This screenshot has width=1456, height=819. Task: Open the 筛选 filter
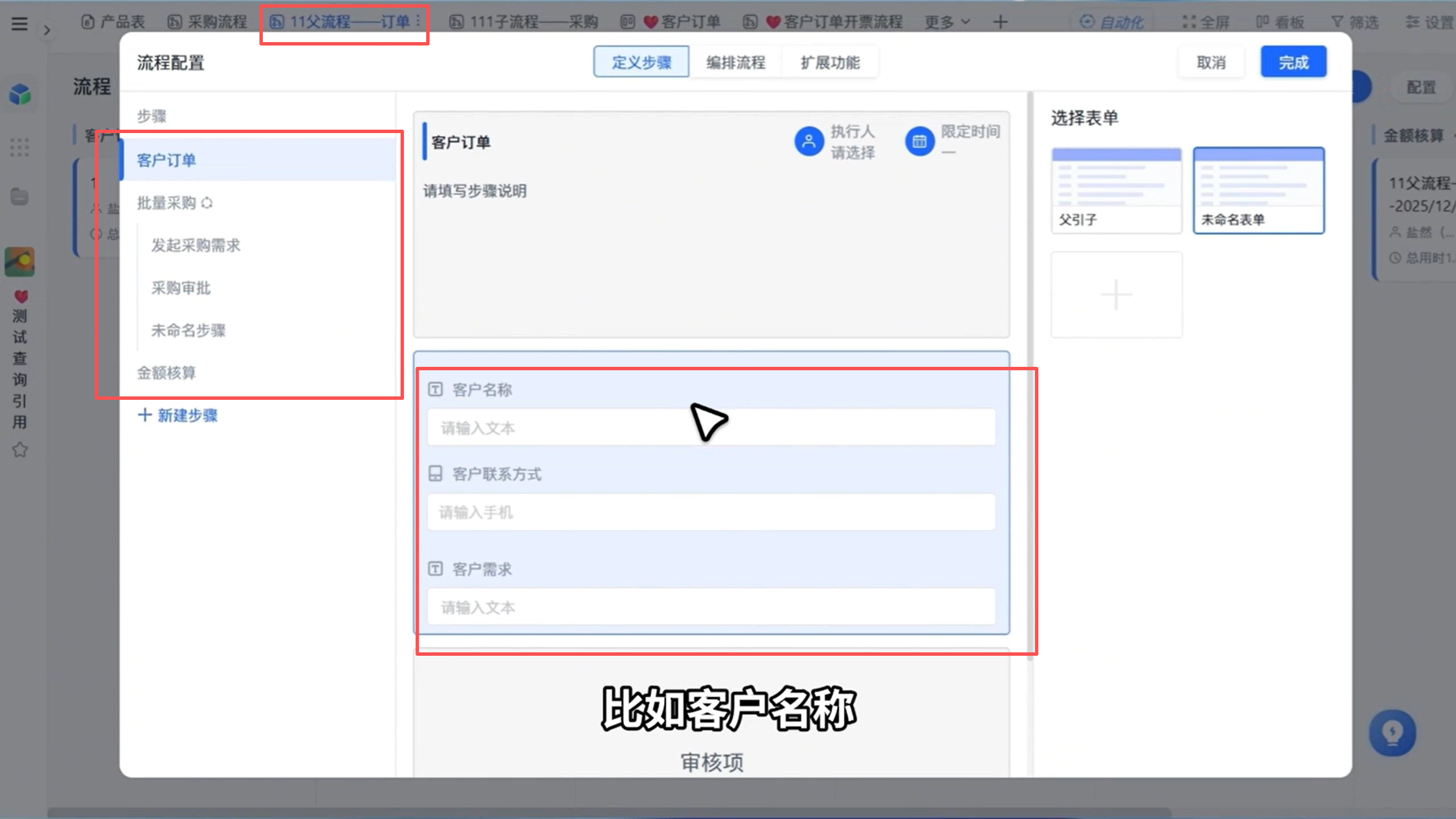(1355, 22)
